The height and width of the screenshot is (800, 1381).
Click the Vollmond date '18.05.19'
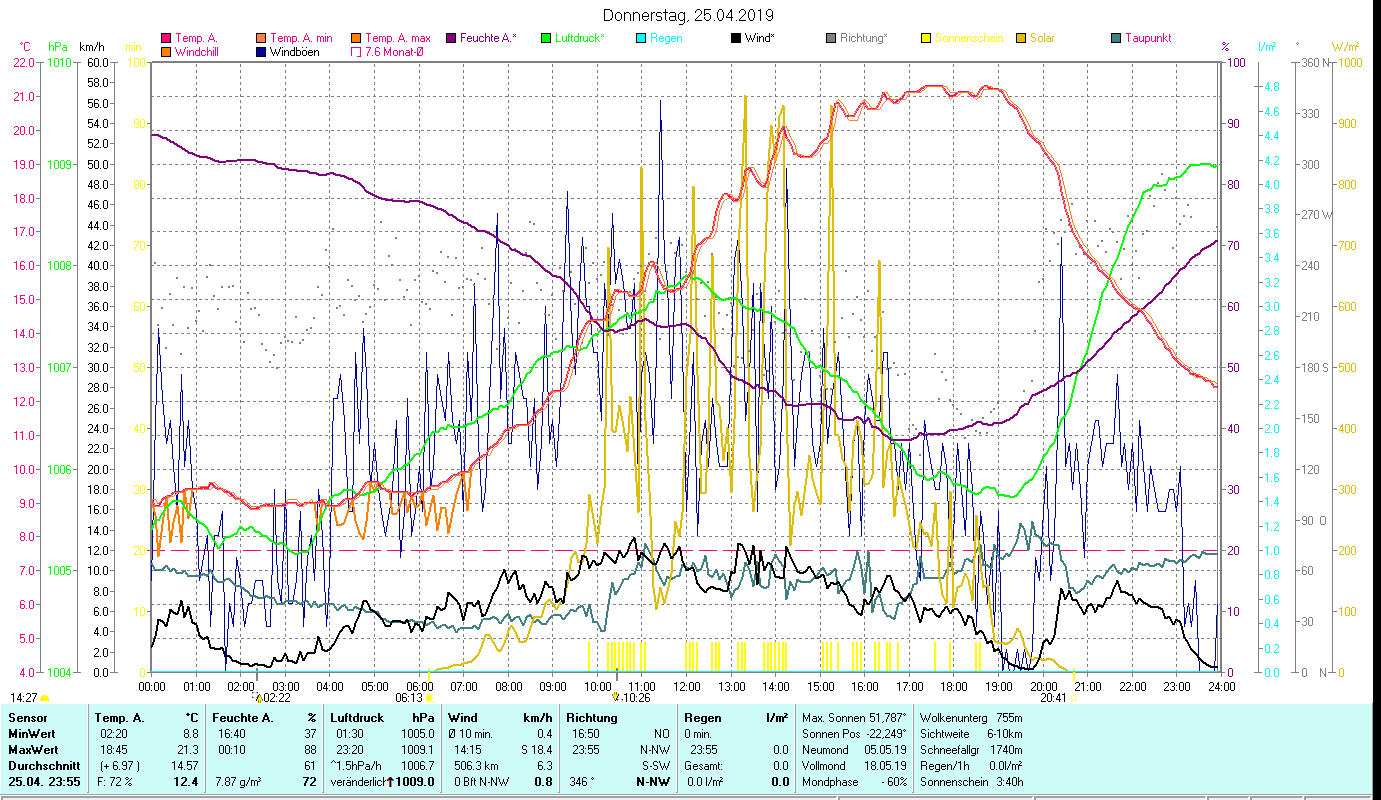[883, 766]
